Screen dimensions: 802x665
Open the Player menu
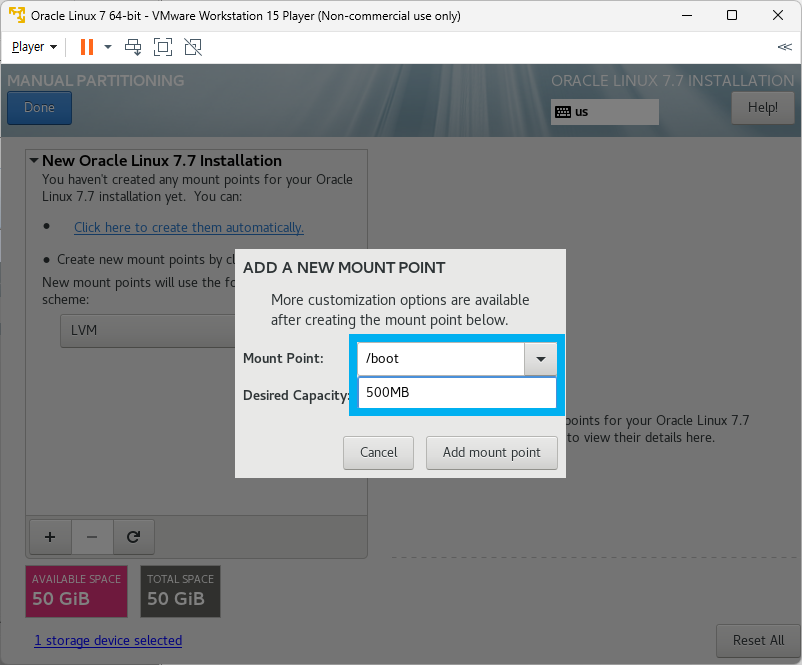pyautogui.click(x=34, y=47)
